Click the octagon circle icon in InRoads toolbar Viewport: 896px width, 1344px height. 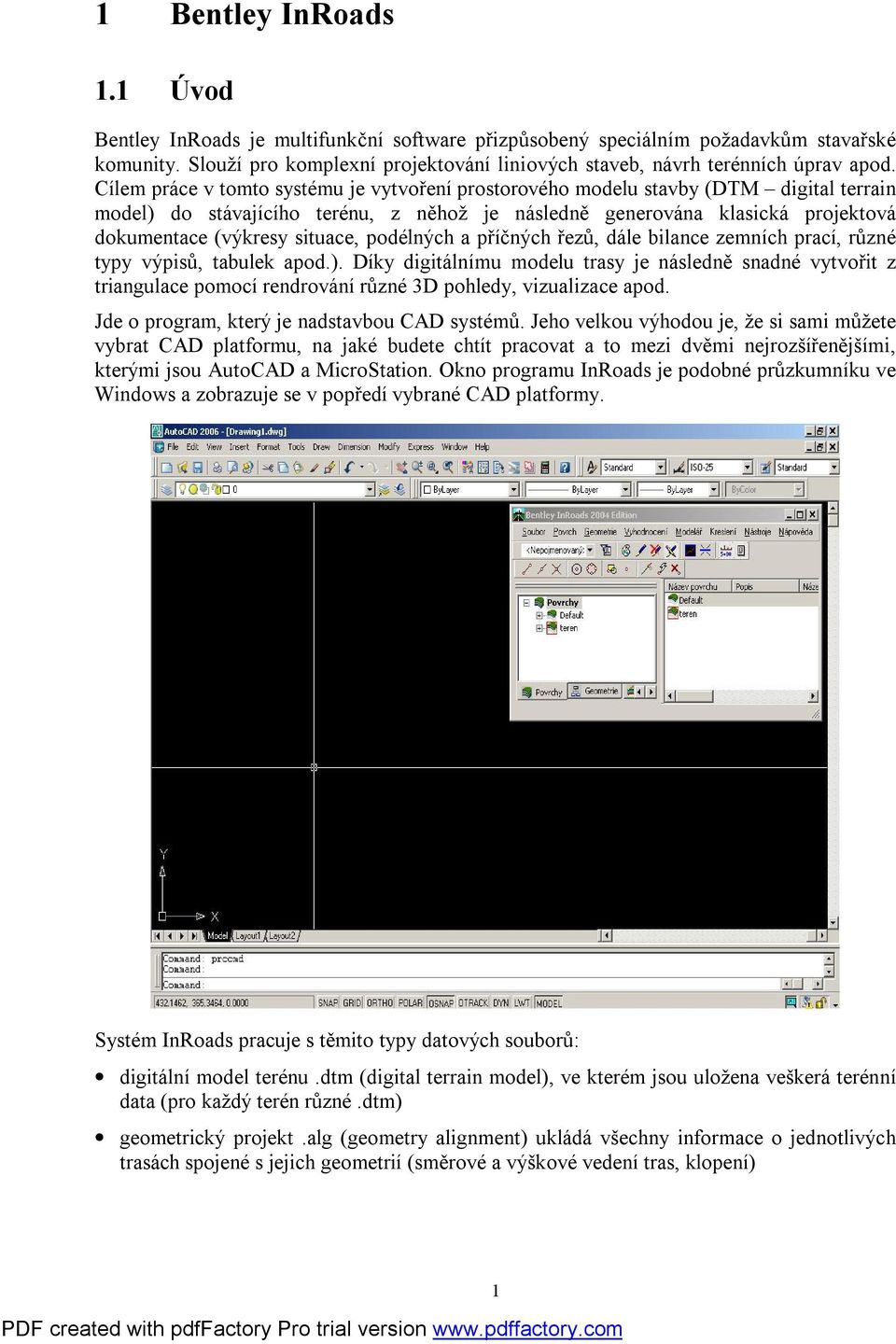[591, 569]
